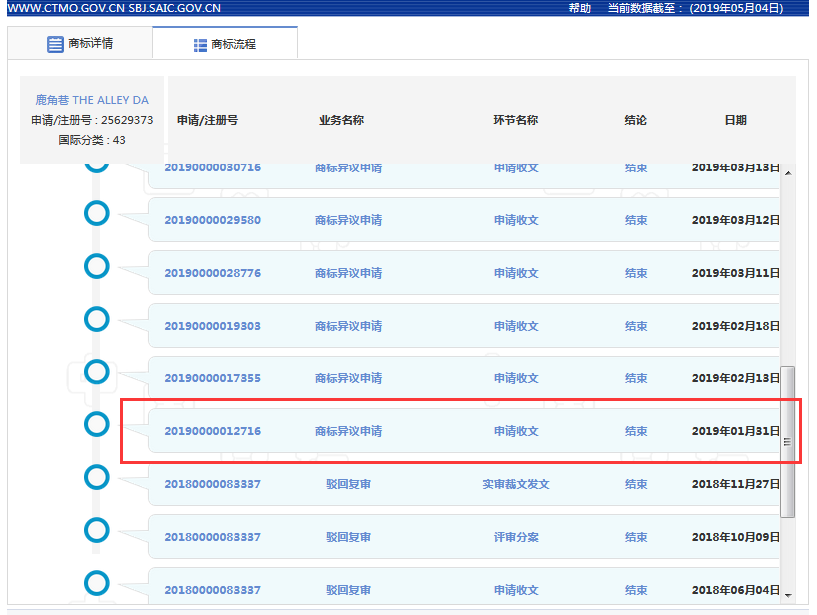Click the document icon on 商标详情 tab
Image resolution: width=817 pixels, height=615 pixels.
tap(55, 44)
